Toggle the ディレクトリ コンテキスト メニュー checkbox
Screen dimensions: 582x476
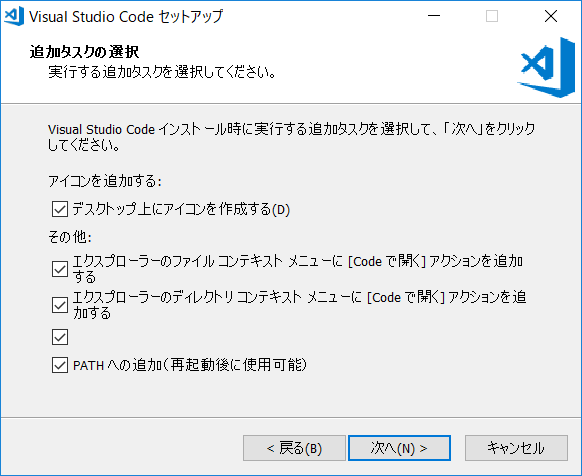pos(60,305)
